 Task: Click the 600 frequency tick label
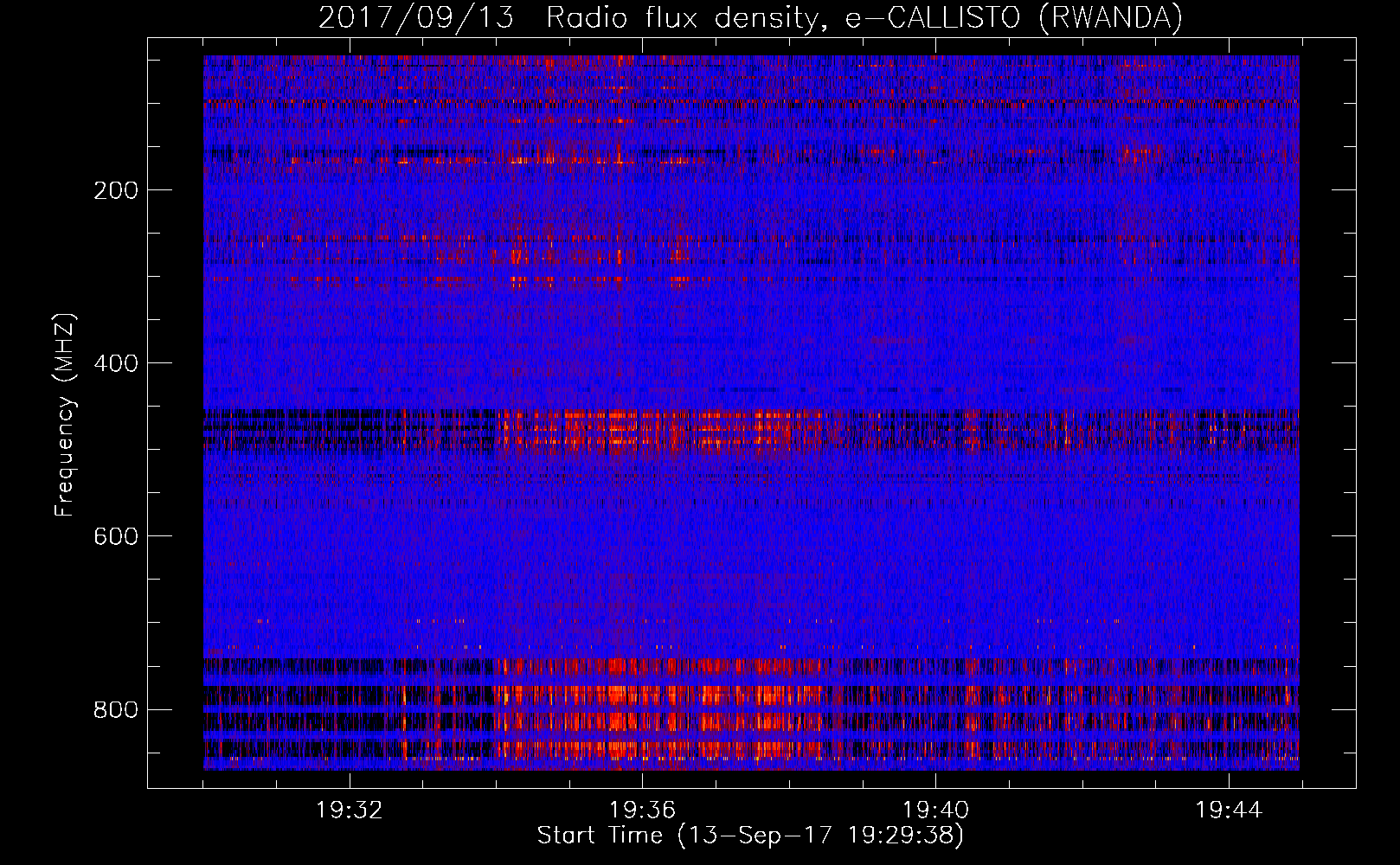click(x=116, y=536)
